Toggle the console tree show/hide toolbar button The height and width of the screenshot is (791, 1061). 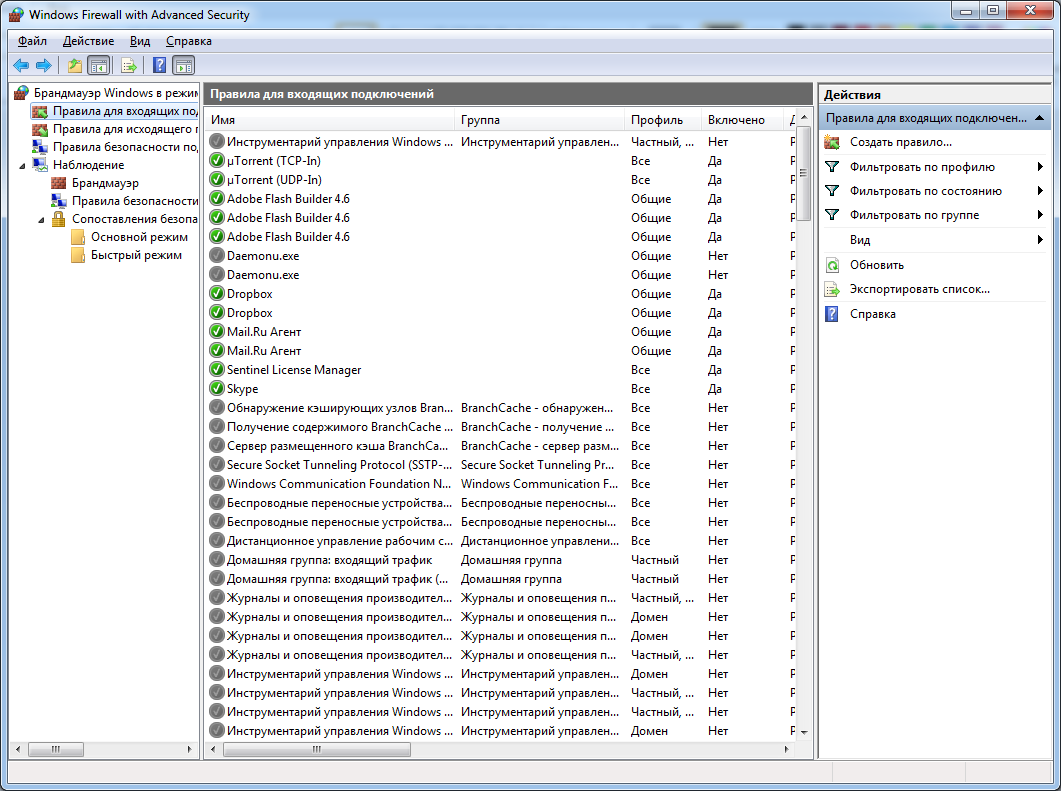tap(98, 66)
